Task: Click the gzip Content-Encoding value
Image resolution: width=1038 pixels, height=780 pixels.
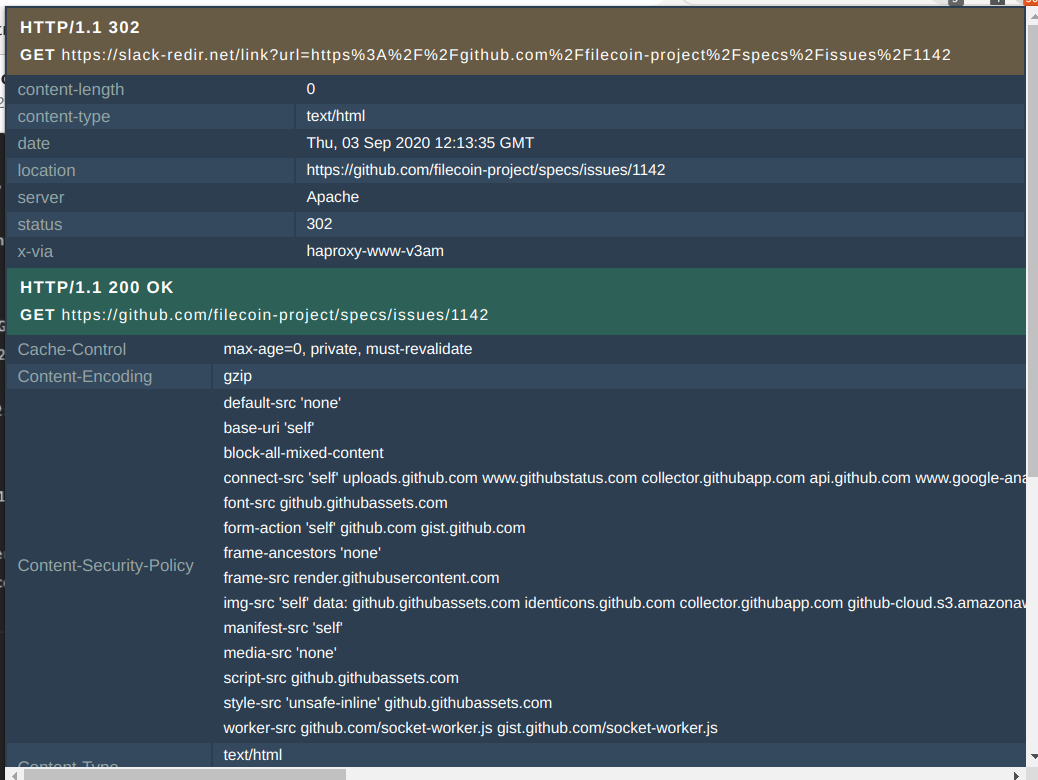Action: (x=237, y=376)
